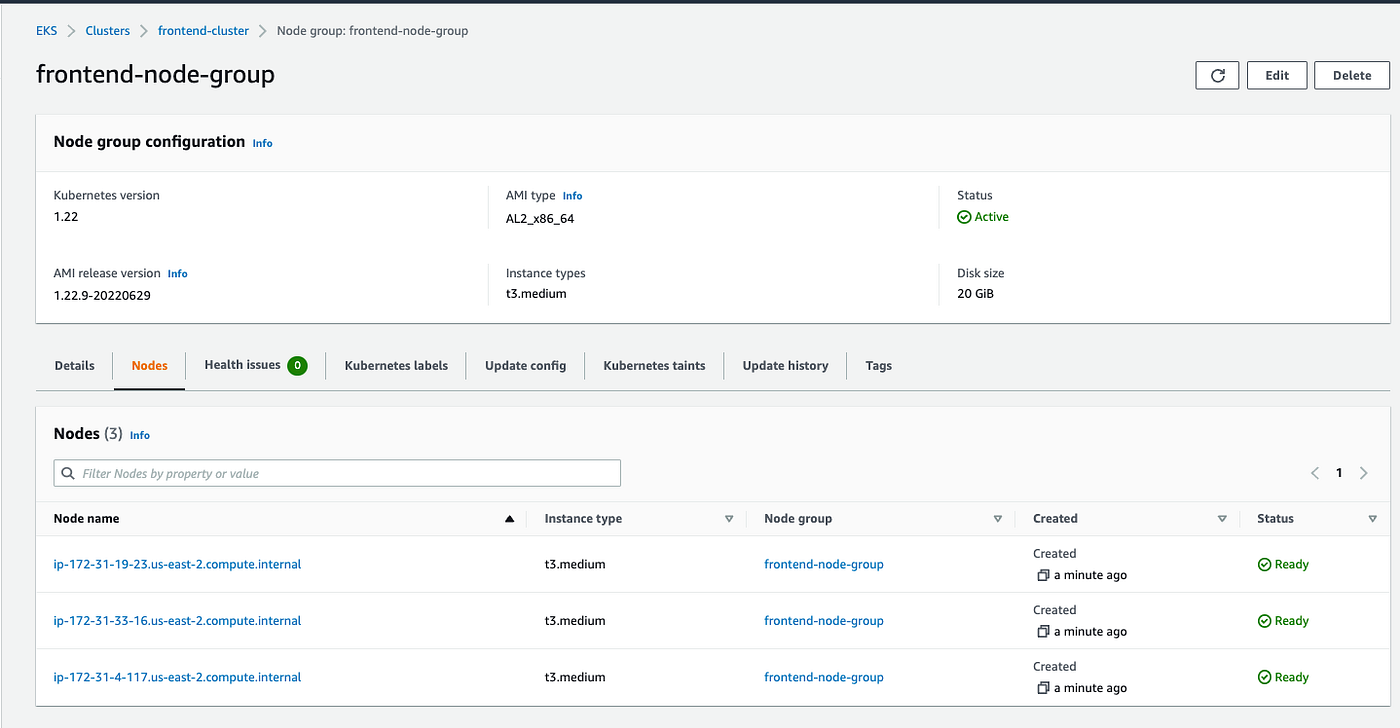Viewport: 1400px width, 728px height.
Task: Copy creation time of ip-172-31-19-23 node
Action: pos(1043,575)
